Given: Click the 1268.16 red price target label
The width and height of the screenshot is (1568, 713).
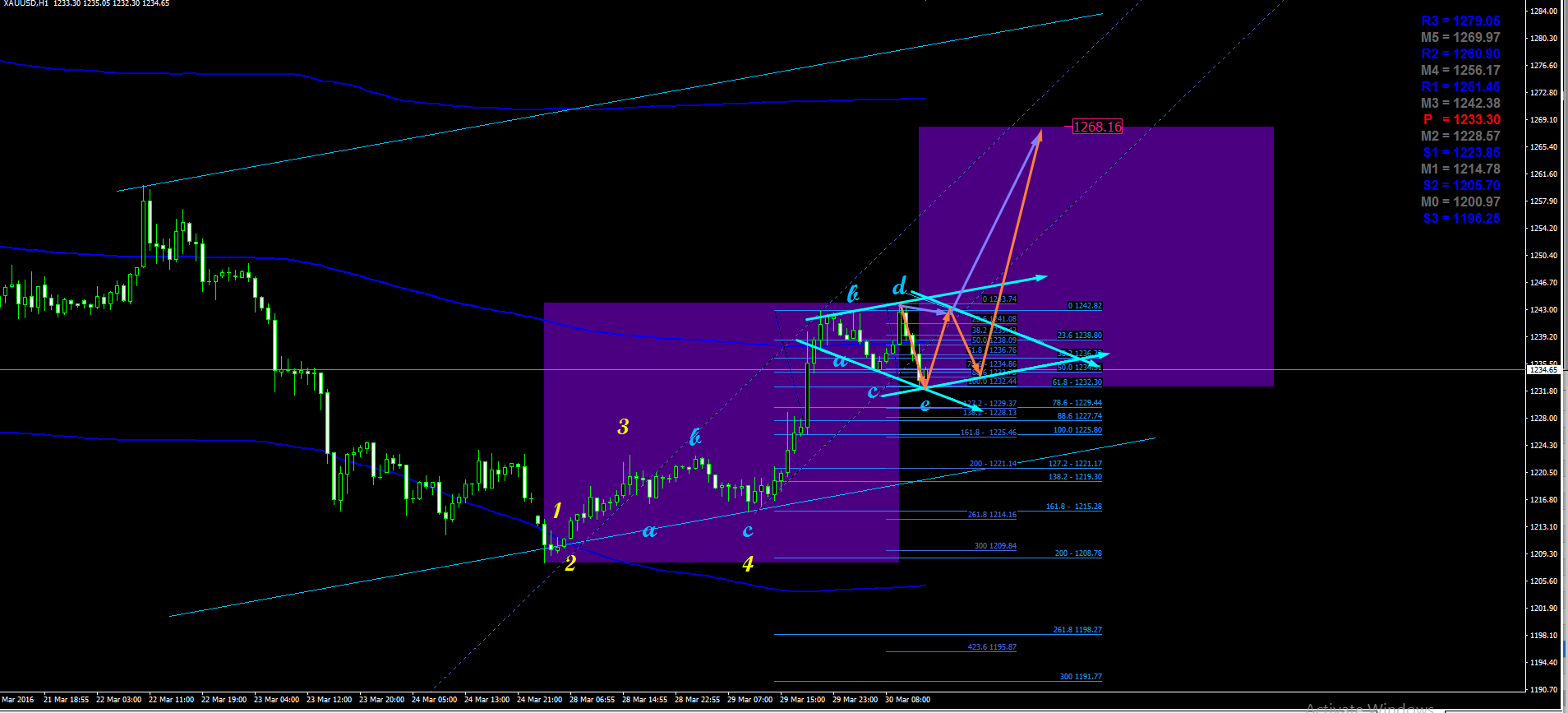Looking at the screenshot, I should point(1097,127).
